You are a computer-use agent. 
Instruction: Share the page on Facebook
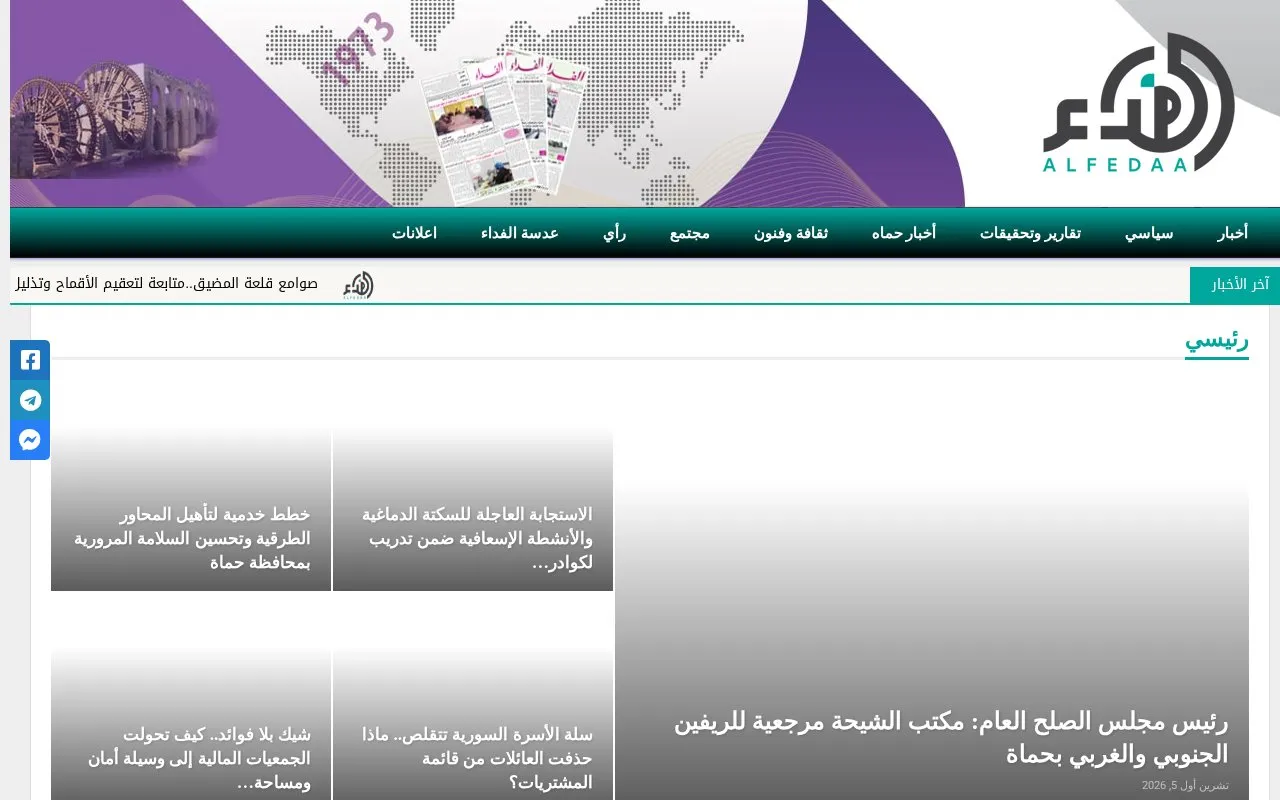tap(30, 360)
